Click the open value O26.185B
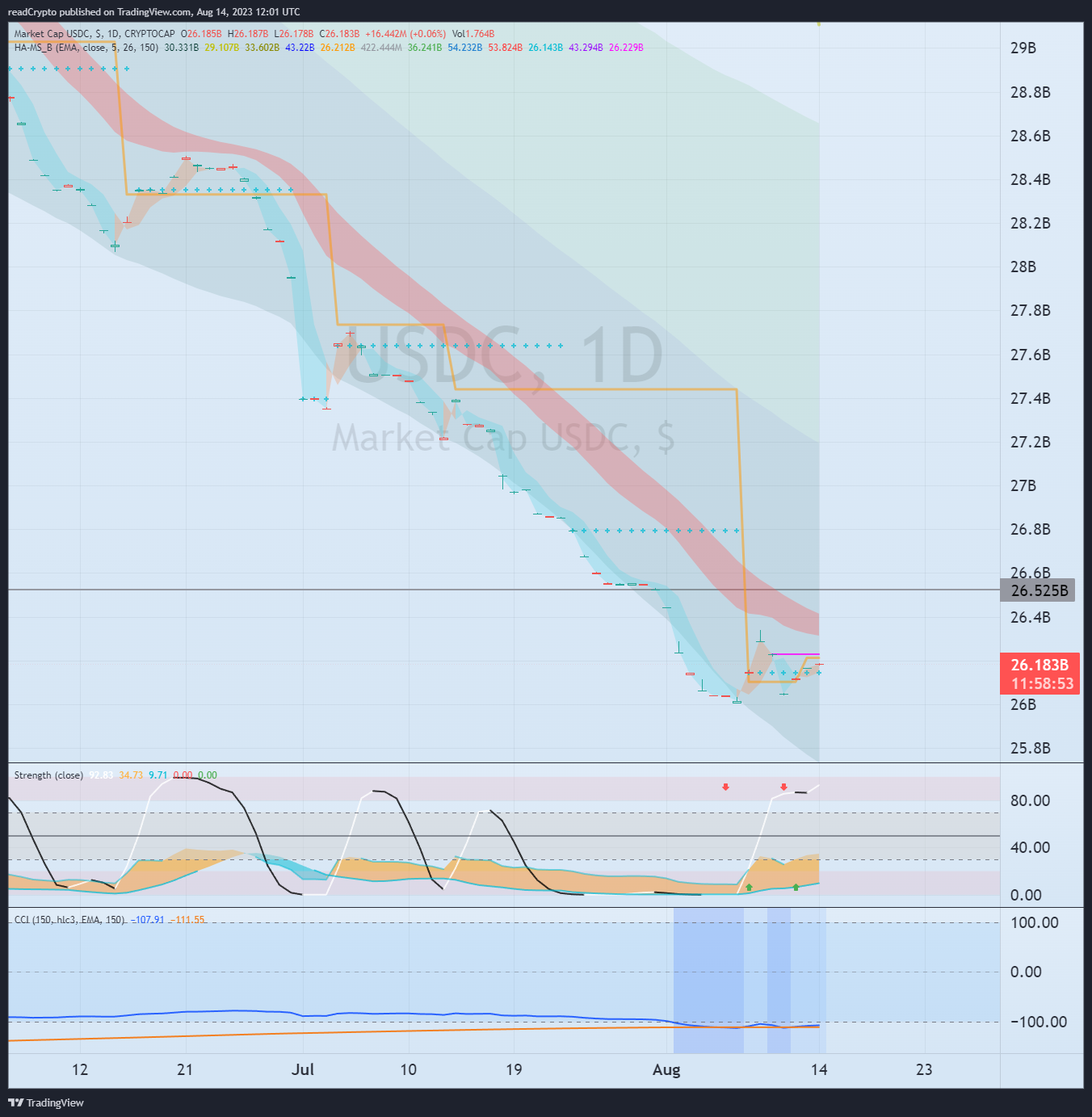1092x1117 pixels. point(201,34)
